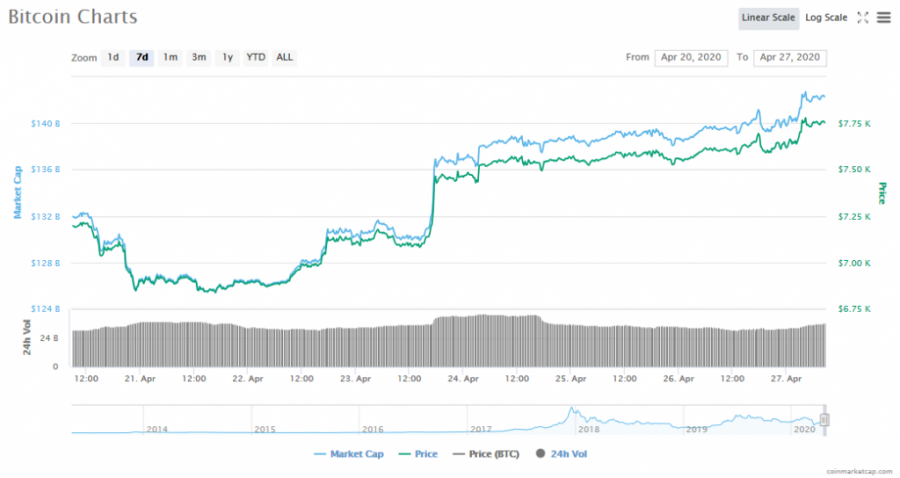Image resolution: width=900 pixels, height=478 pixels.
Task: Set zoom to ALL
Action: [284, 57]
